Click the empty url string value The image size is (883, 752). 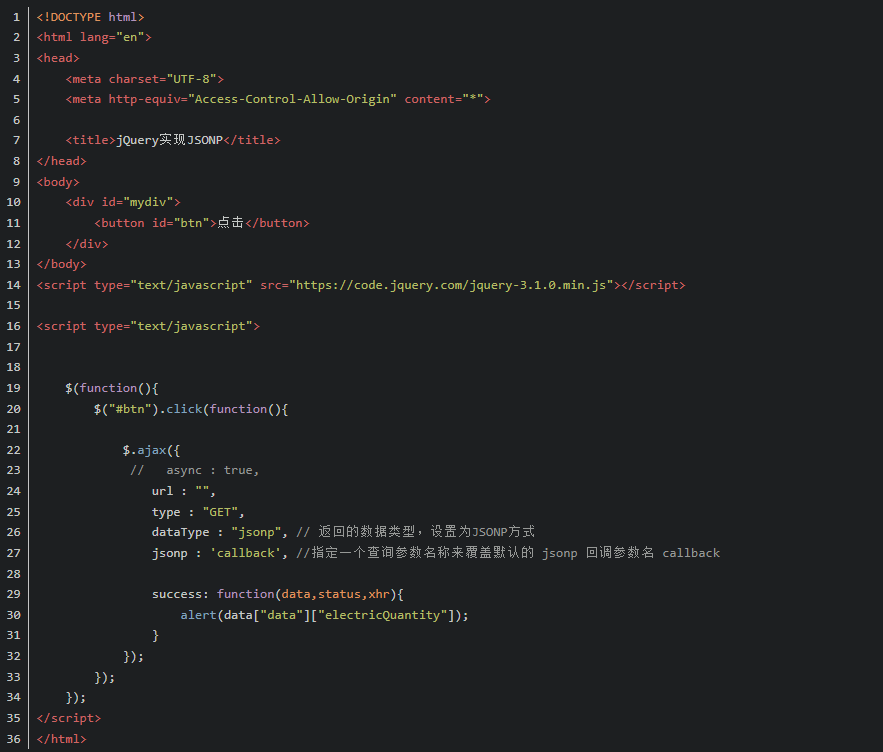pos(202,491)
